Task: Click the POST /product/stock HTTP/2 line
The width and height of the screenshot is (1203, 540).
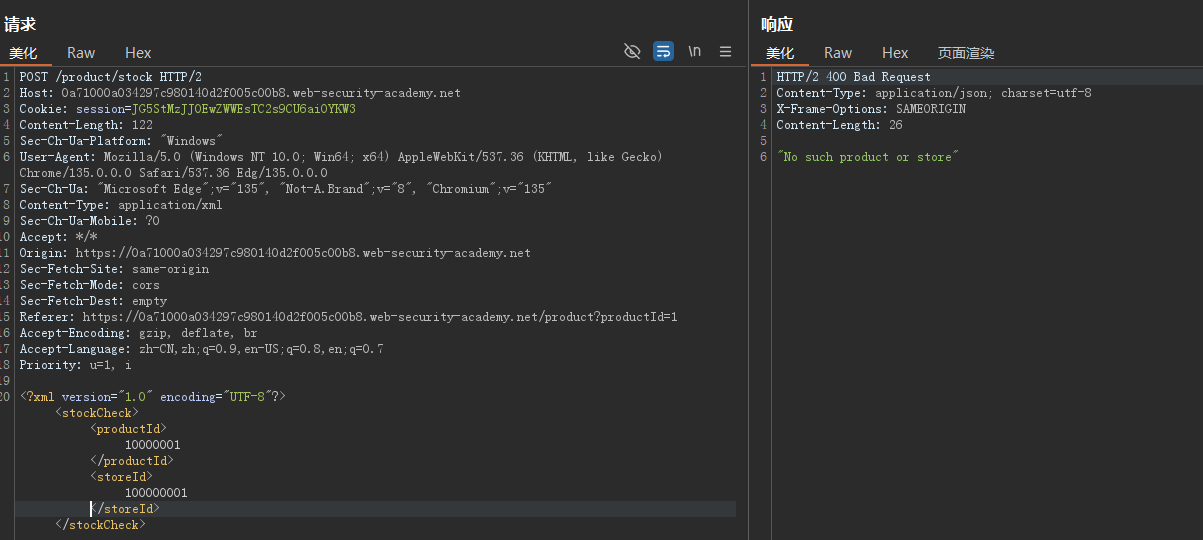Action: 111,77
